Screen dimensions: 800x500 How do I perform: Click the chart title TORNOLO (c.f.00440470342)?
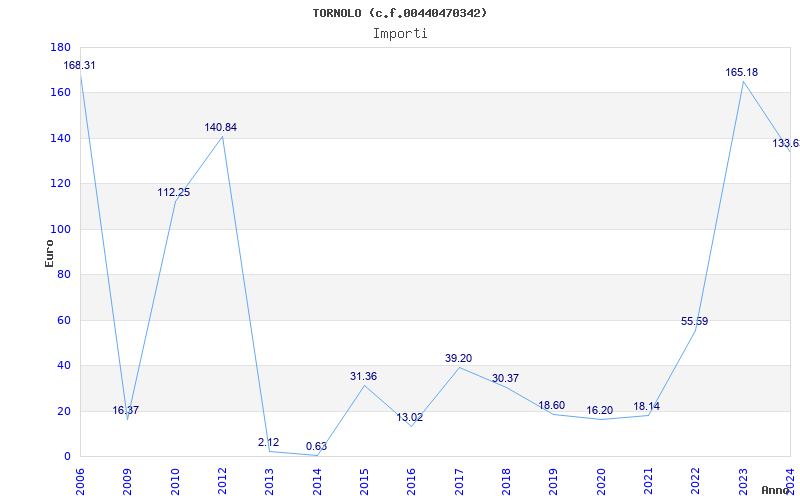[399, 13]
